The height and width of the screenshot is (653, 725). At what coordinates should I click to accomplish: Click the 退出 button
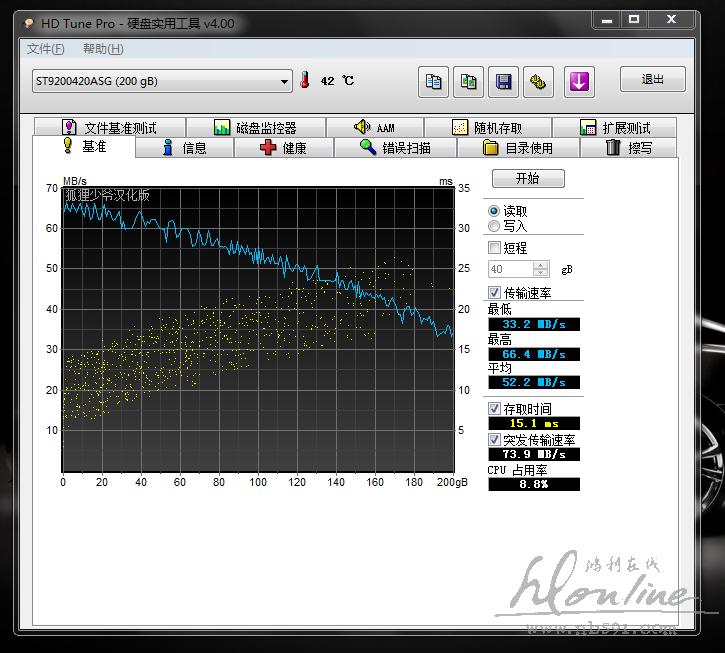pyautogui.click(x=652, y=80)
